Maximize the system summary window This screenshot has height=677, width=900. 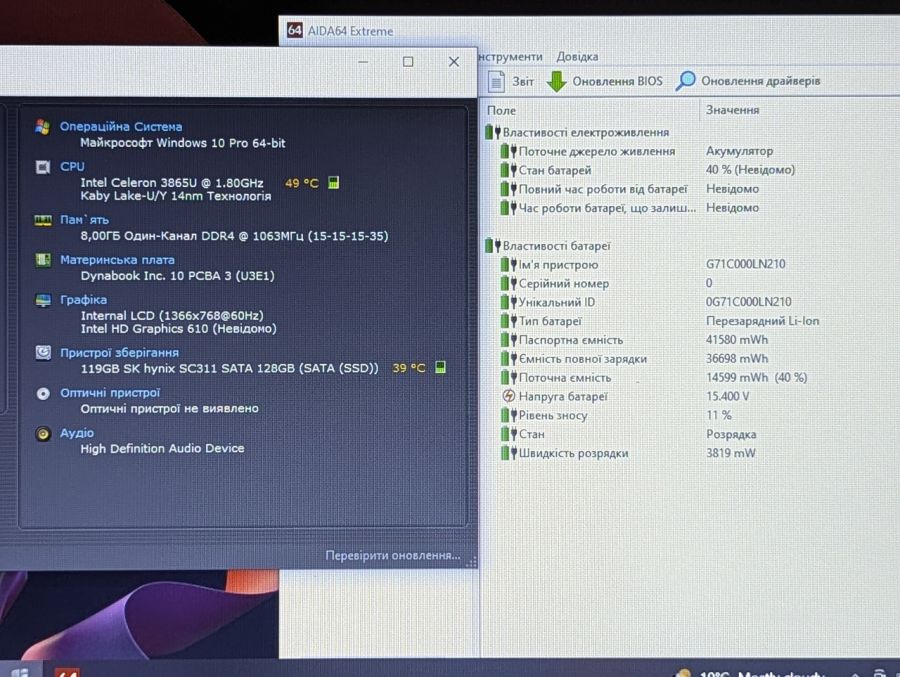pyautogui.click(x=408, y=61)
